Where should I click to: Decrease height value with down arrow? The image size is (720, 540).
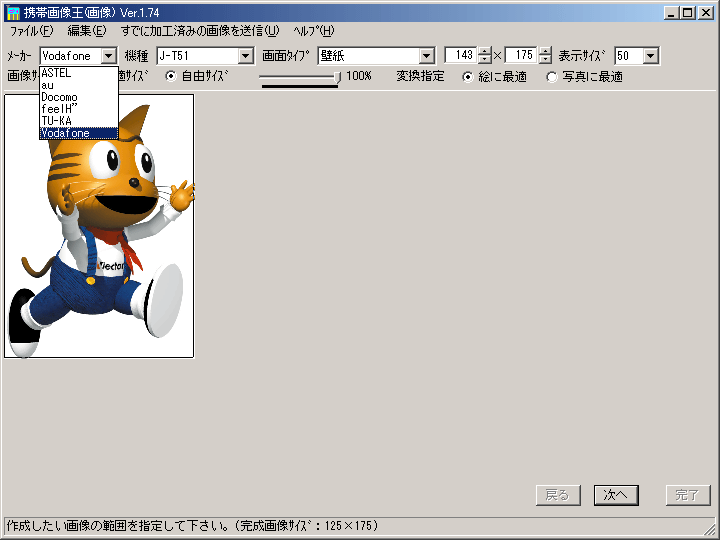point(545,60)
